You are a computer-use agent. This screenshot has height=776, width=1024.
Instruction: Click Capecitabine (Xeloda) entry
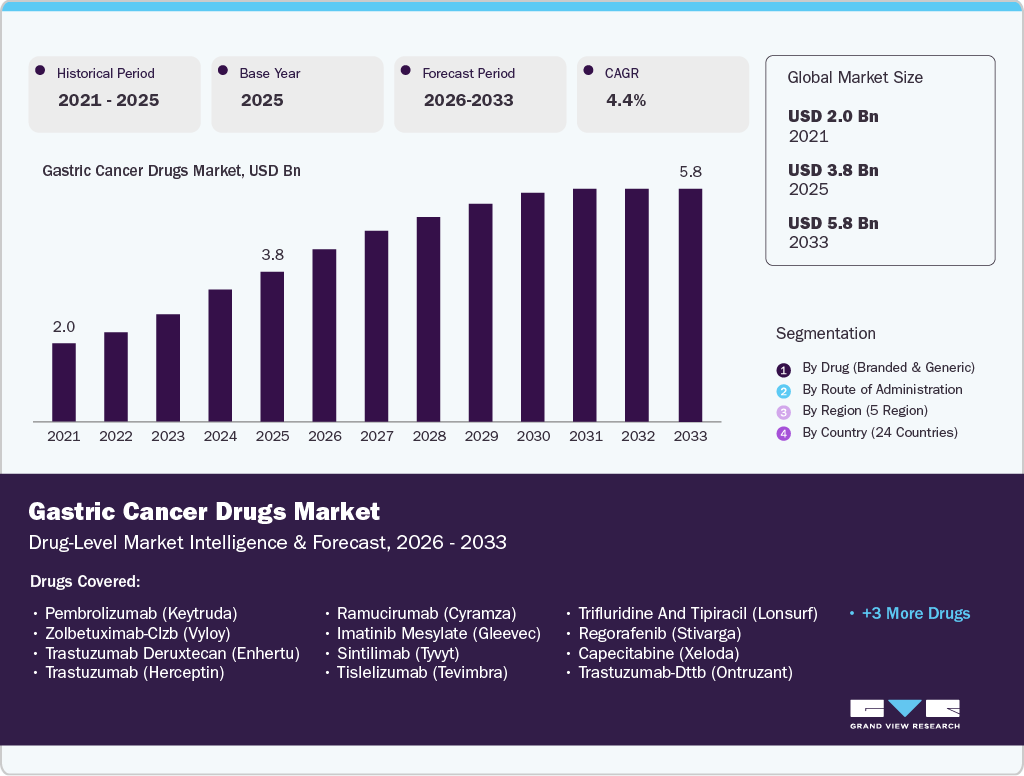(x=658, y=653)
